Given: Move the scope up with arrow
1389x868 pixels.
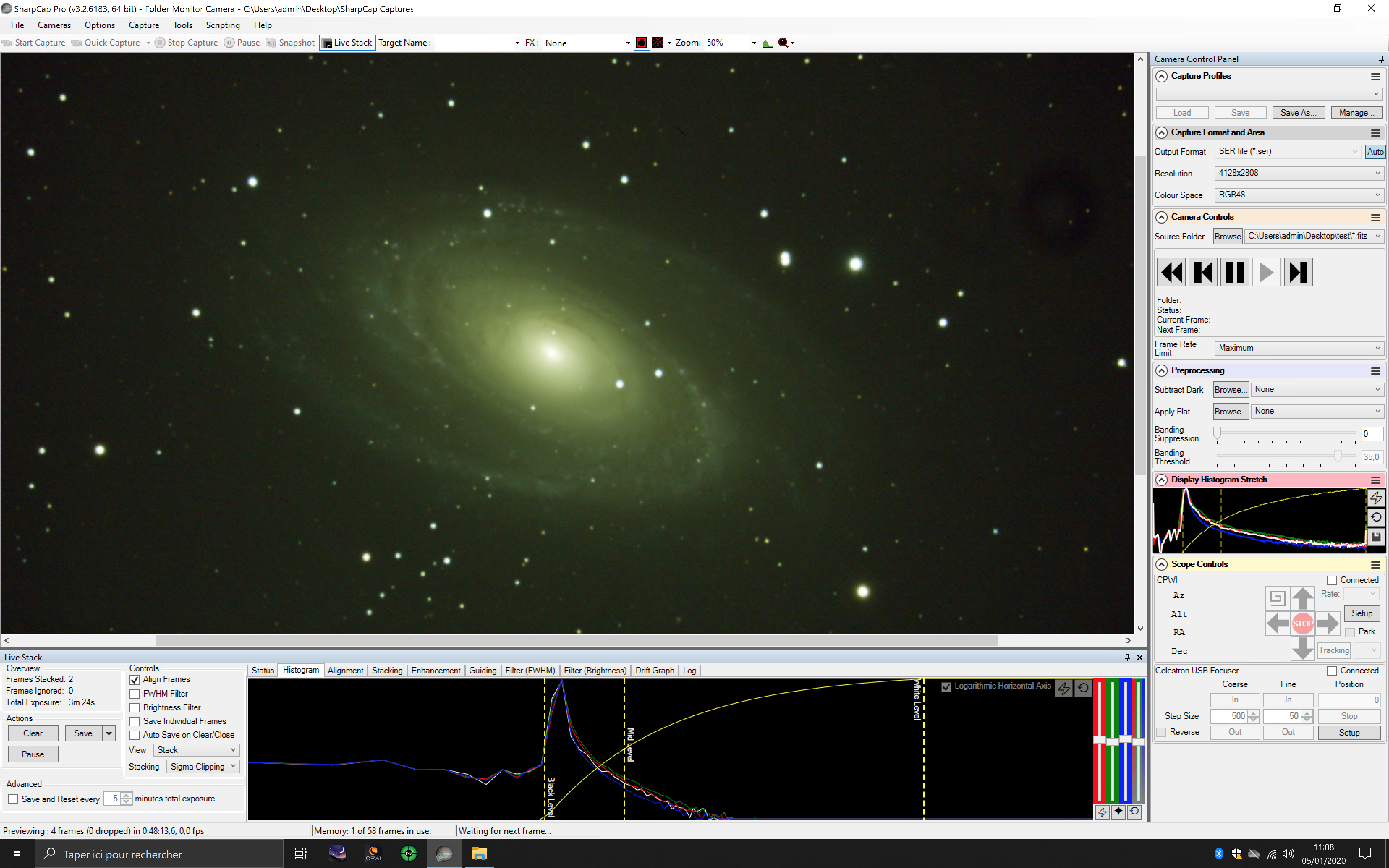Looking at the screenshot, I should click(x=1303, y=598).
